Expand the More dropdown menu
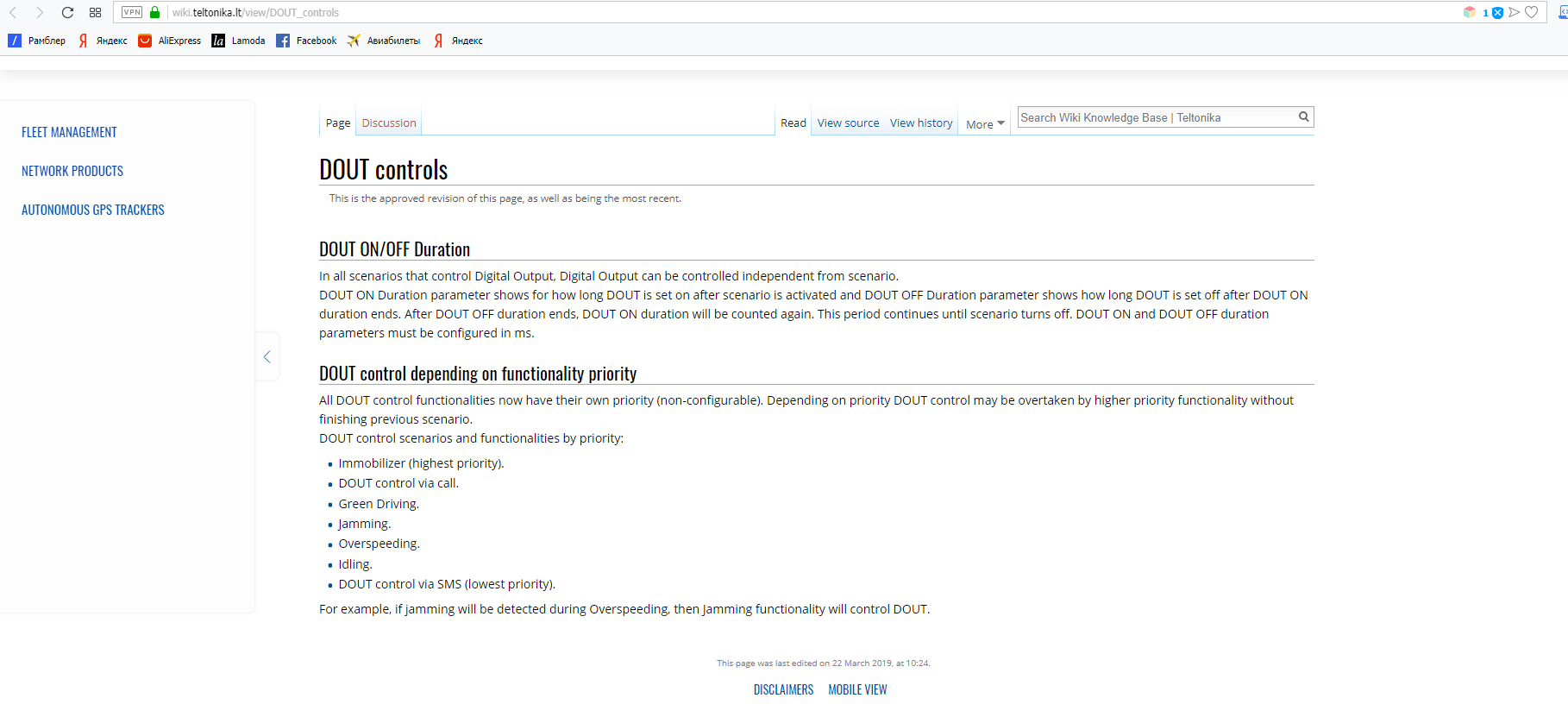Screen dimensions: 1568x717 point(985,124)
